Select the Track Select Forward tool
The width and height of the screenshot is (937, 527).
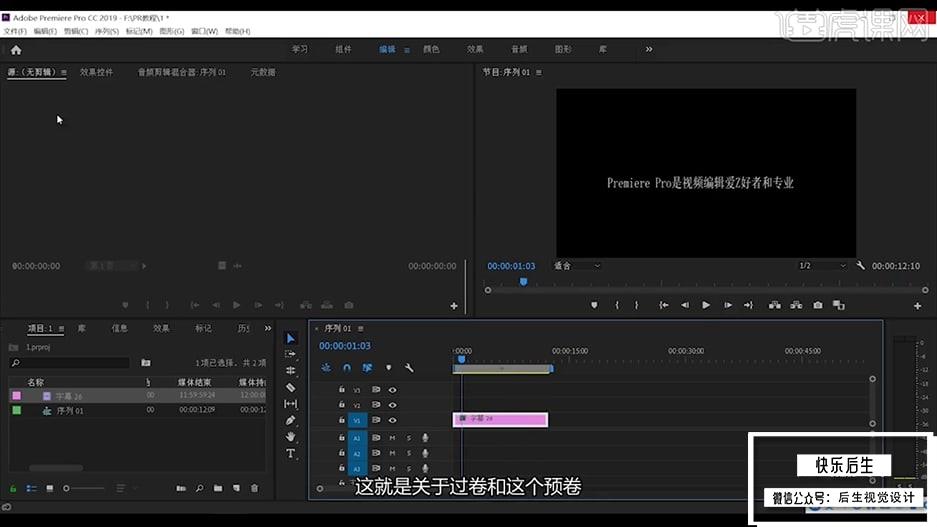point(290,354)
